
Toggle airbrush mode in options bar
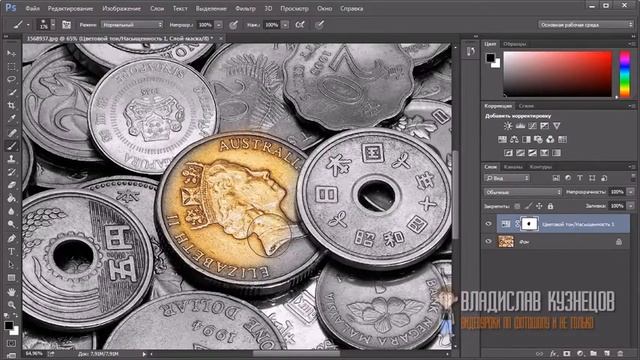[x=300, y=25]
